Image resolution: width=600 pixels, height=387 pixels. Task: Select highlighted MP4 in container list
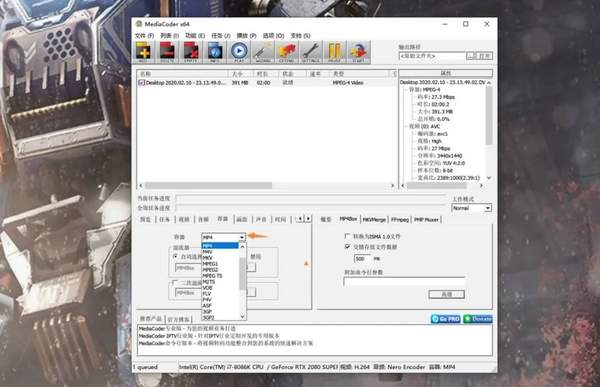(220, 246)
